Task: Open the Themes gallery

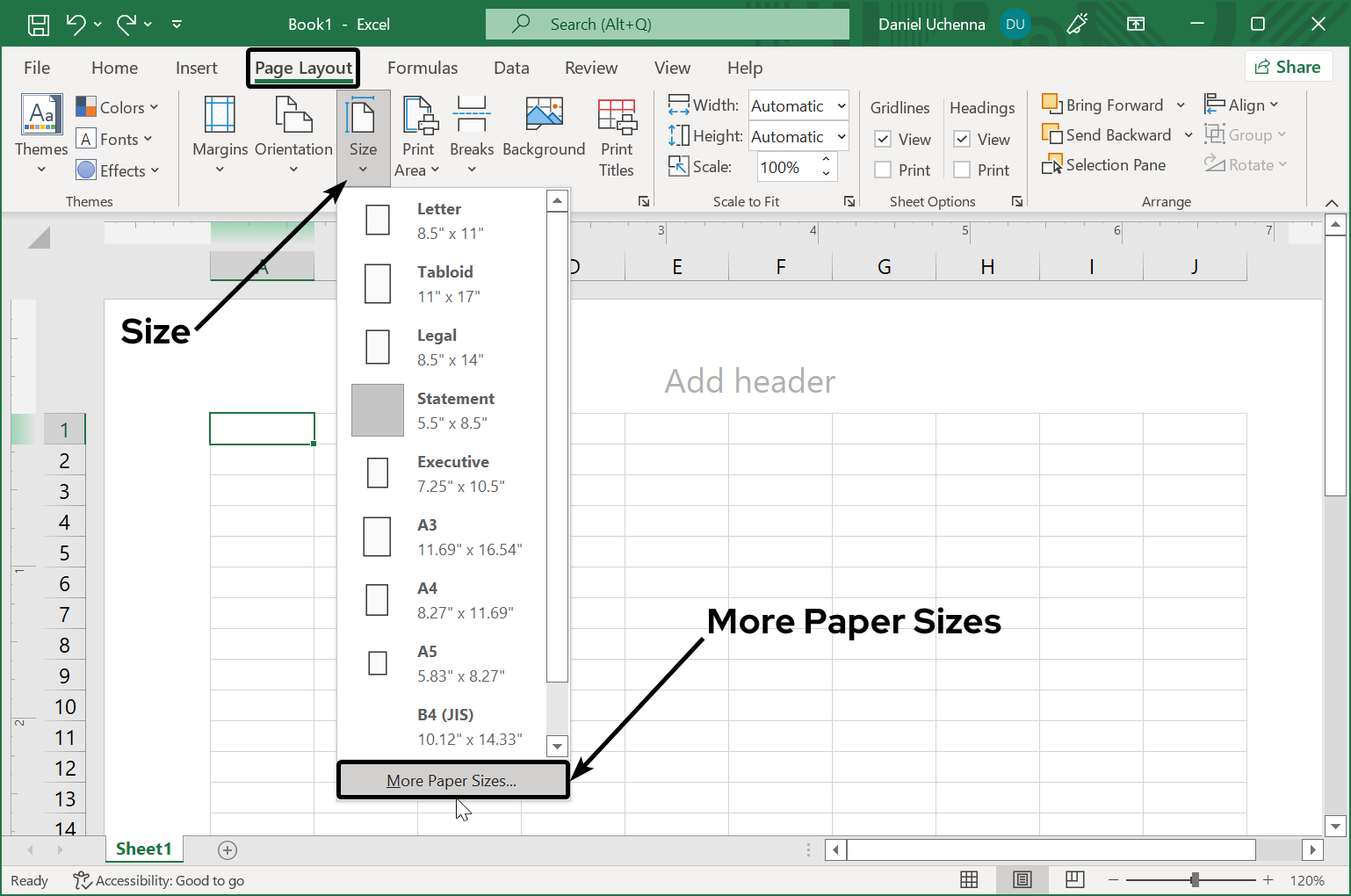Action: click(40, 132)
